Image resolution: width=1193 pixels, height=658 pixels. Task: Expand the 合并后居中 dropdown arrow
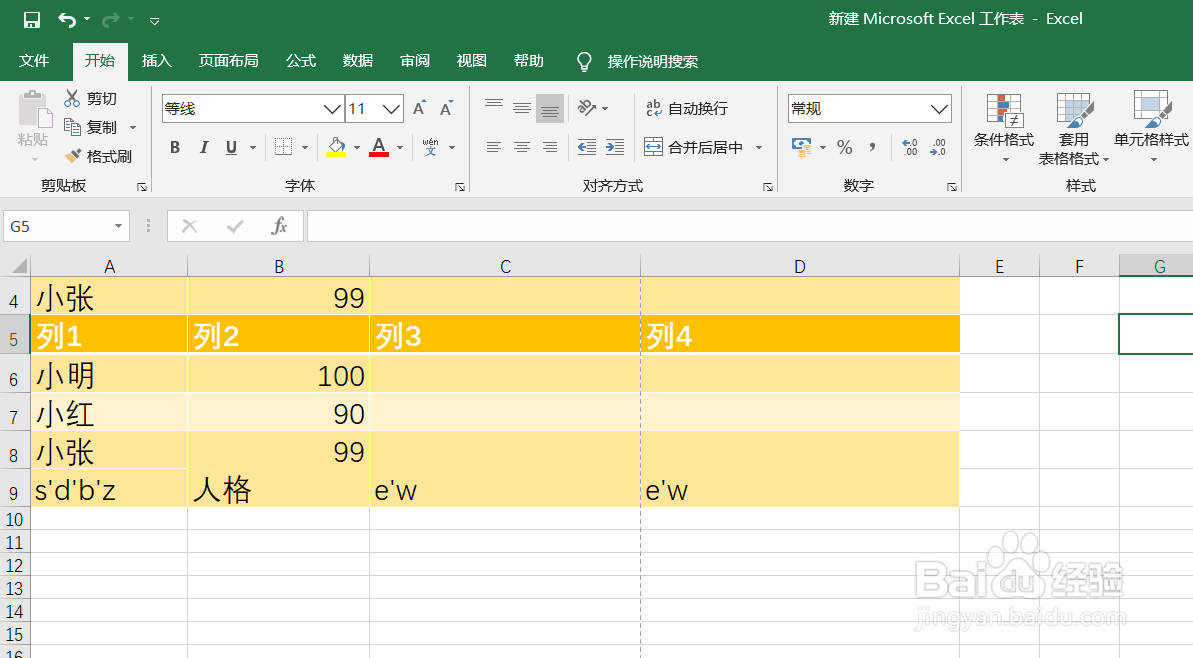759,148
